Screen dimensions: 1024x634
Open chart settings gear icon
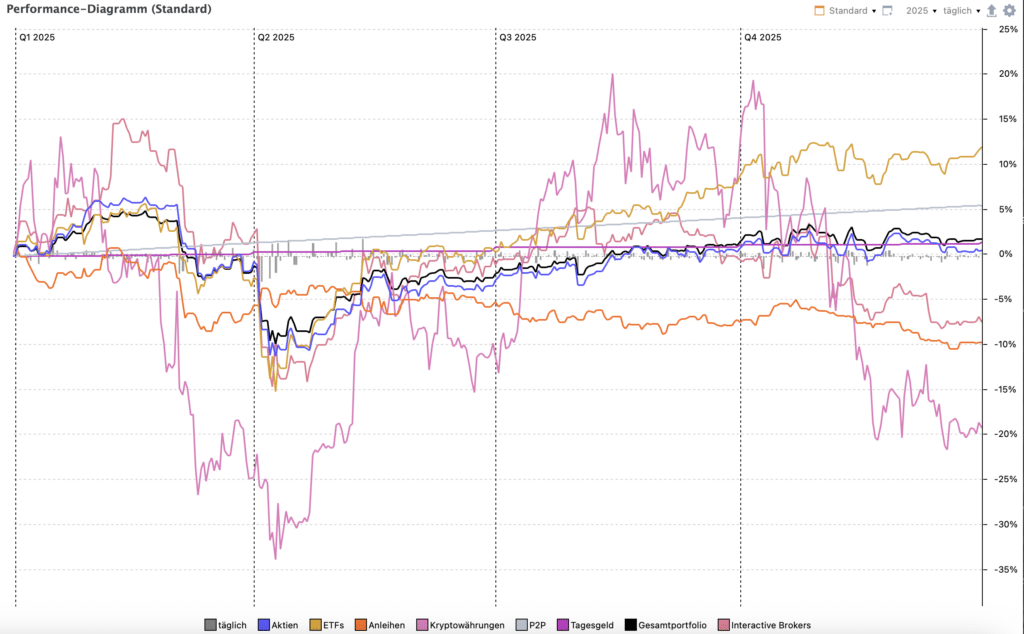(1009, 10)
